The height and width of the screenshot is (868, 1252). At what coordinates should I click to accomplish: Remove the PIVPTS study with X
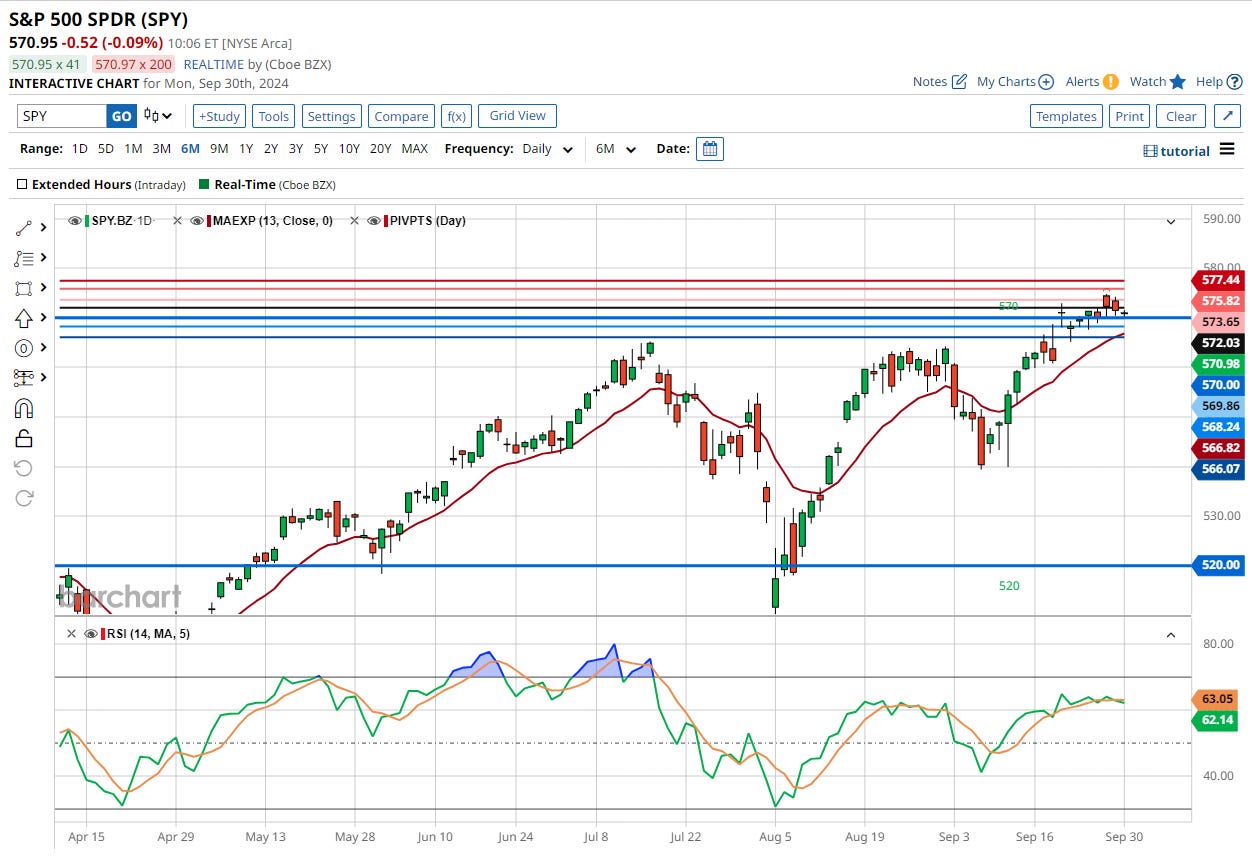[354, 221]
